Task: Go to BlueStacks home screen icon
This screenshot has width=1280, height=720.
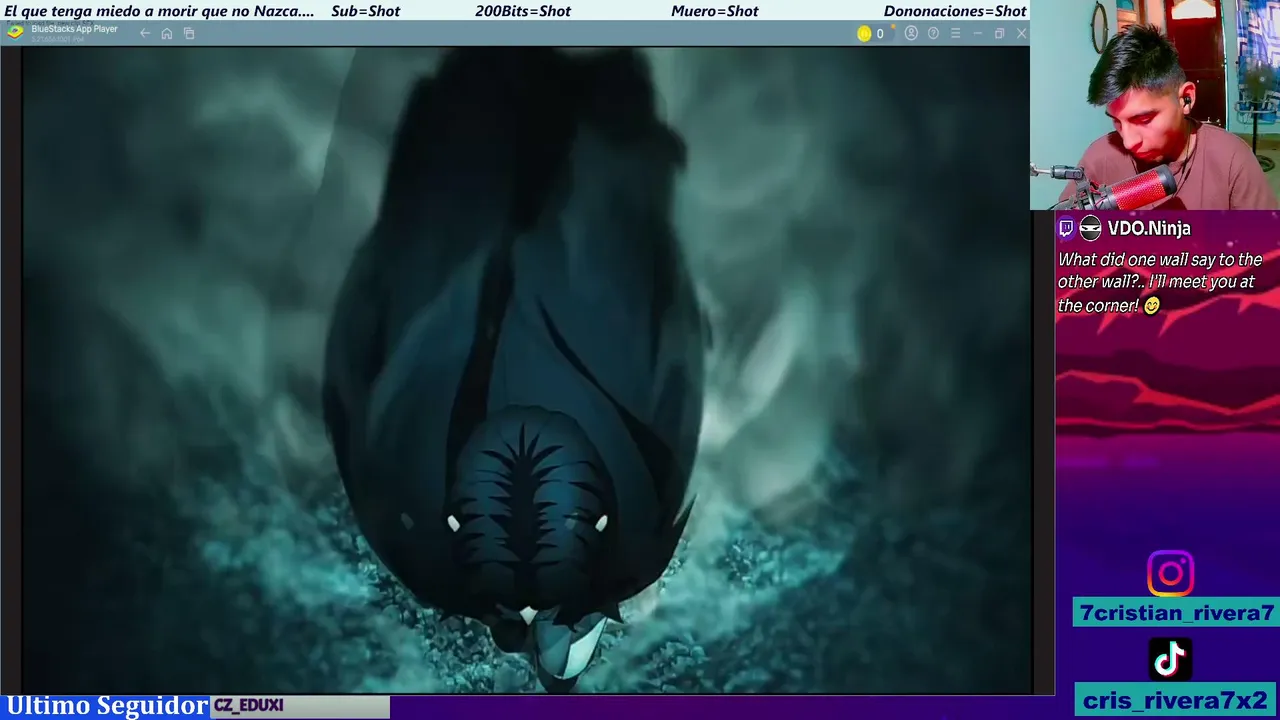Action: [167, 33]
